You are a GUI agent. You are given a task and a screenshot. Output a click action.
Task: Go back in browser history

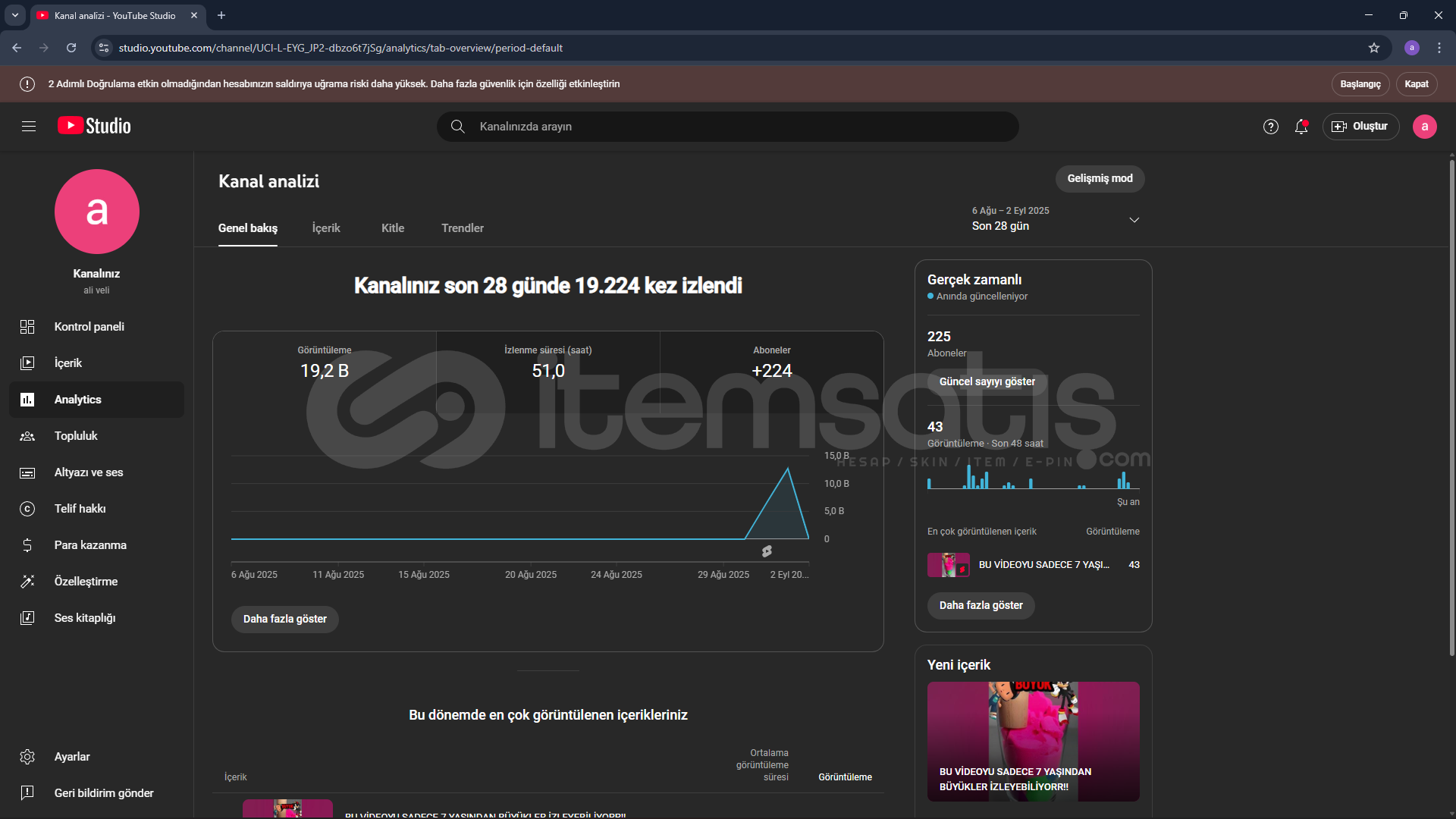[x=17, y=48]
